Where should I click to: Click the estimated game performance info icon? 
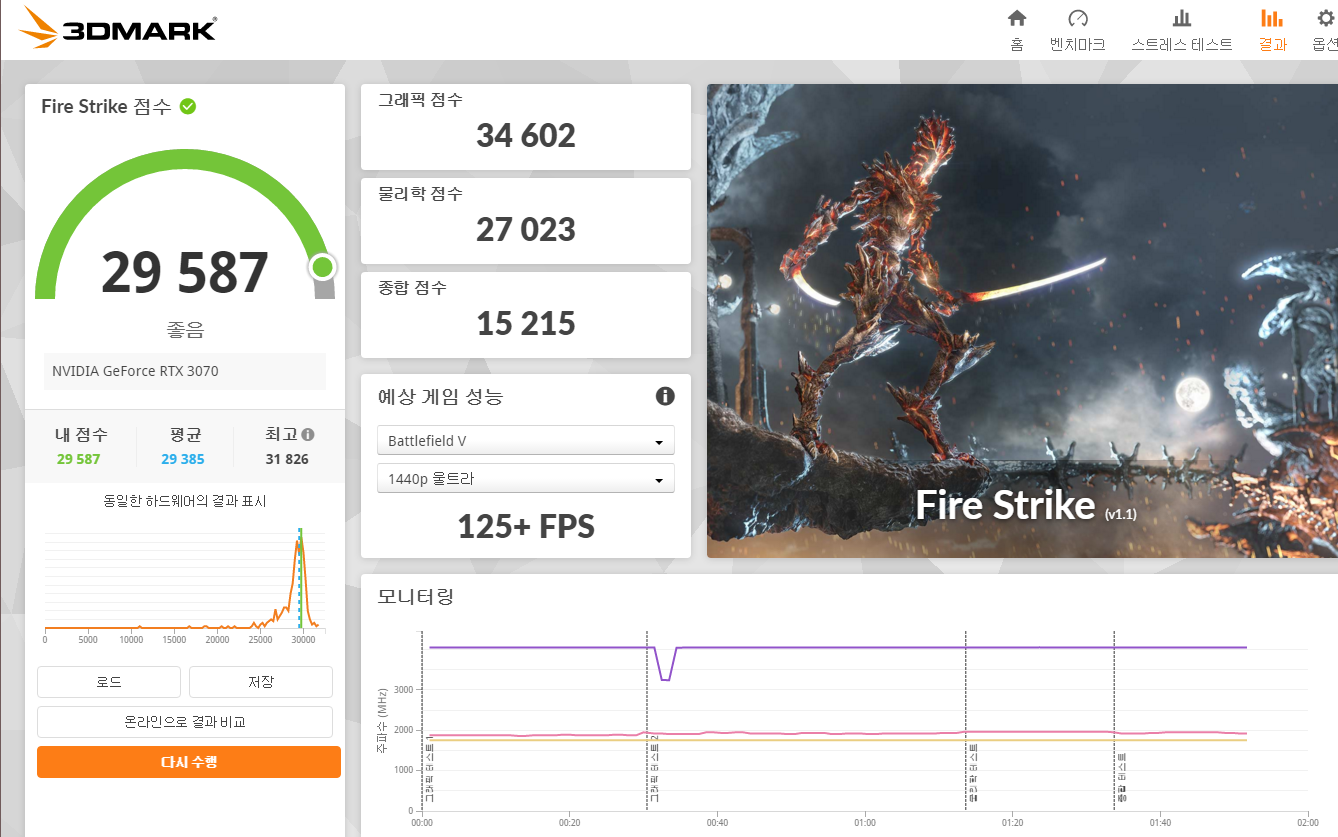click(x=665, y=396)
